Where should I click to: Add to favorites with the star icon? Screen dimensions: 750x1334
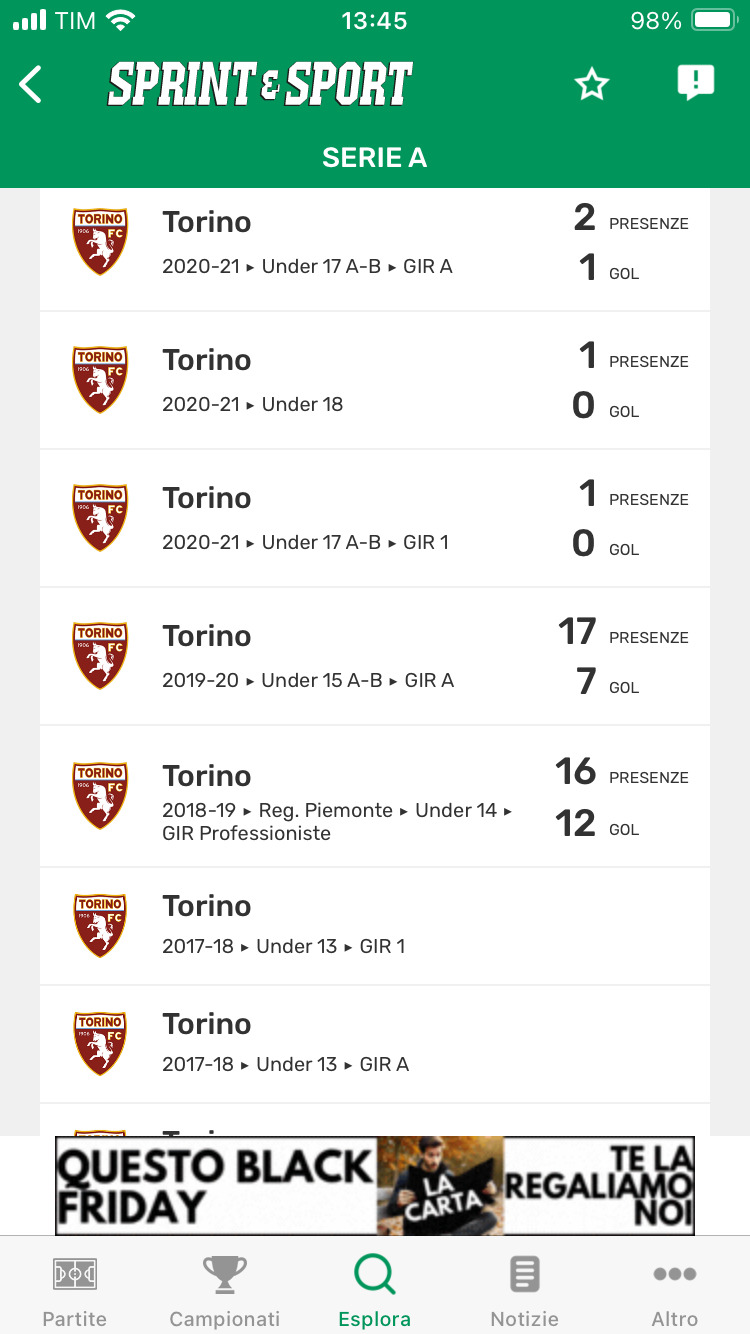(592, 85)
